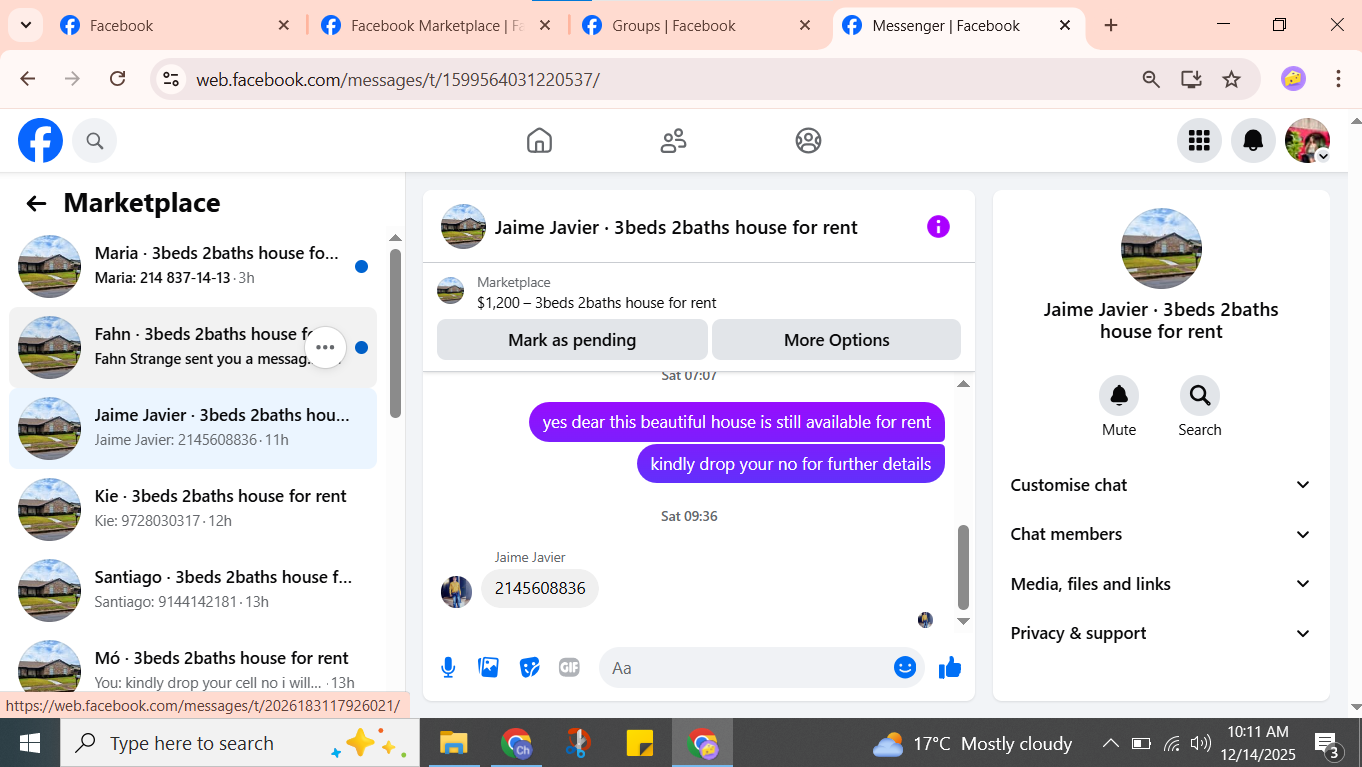
Task: Click the large listing photo in info panel
Action: (1161, 249)
